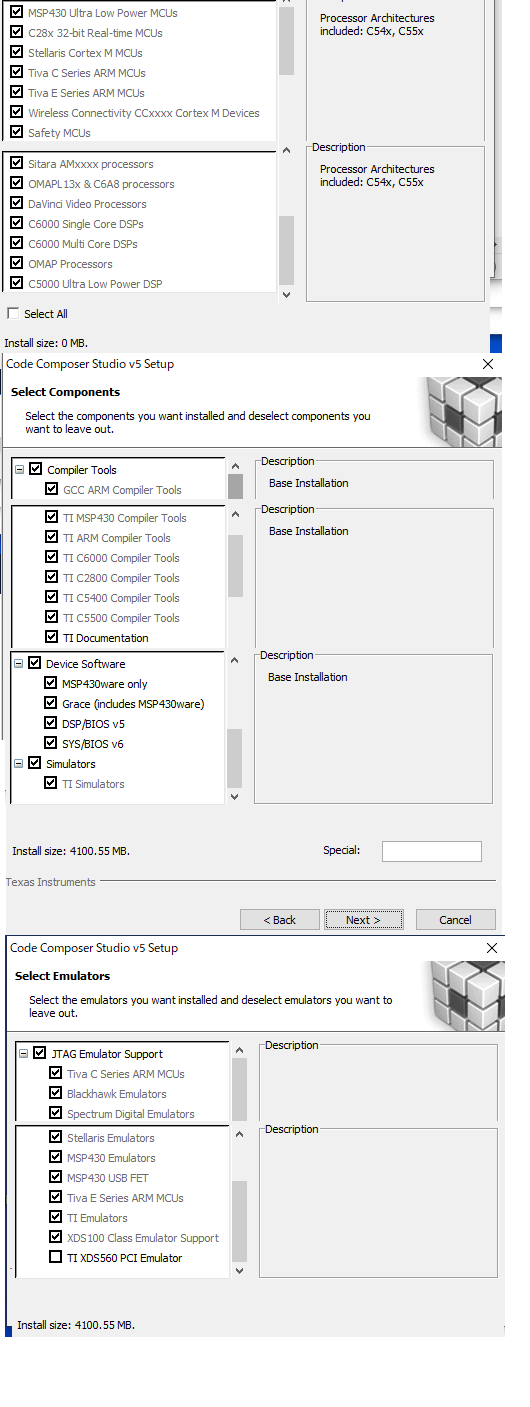Select the TI Documentation tree label

pos(105,637)
